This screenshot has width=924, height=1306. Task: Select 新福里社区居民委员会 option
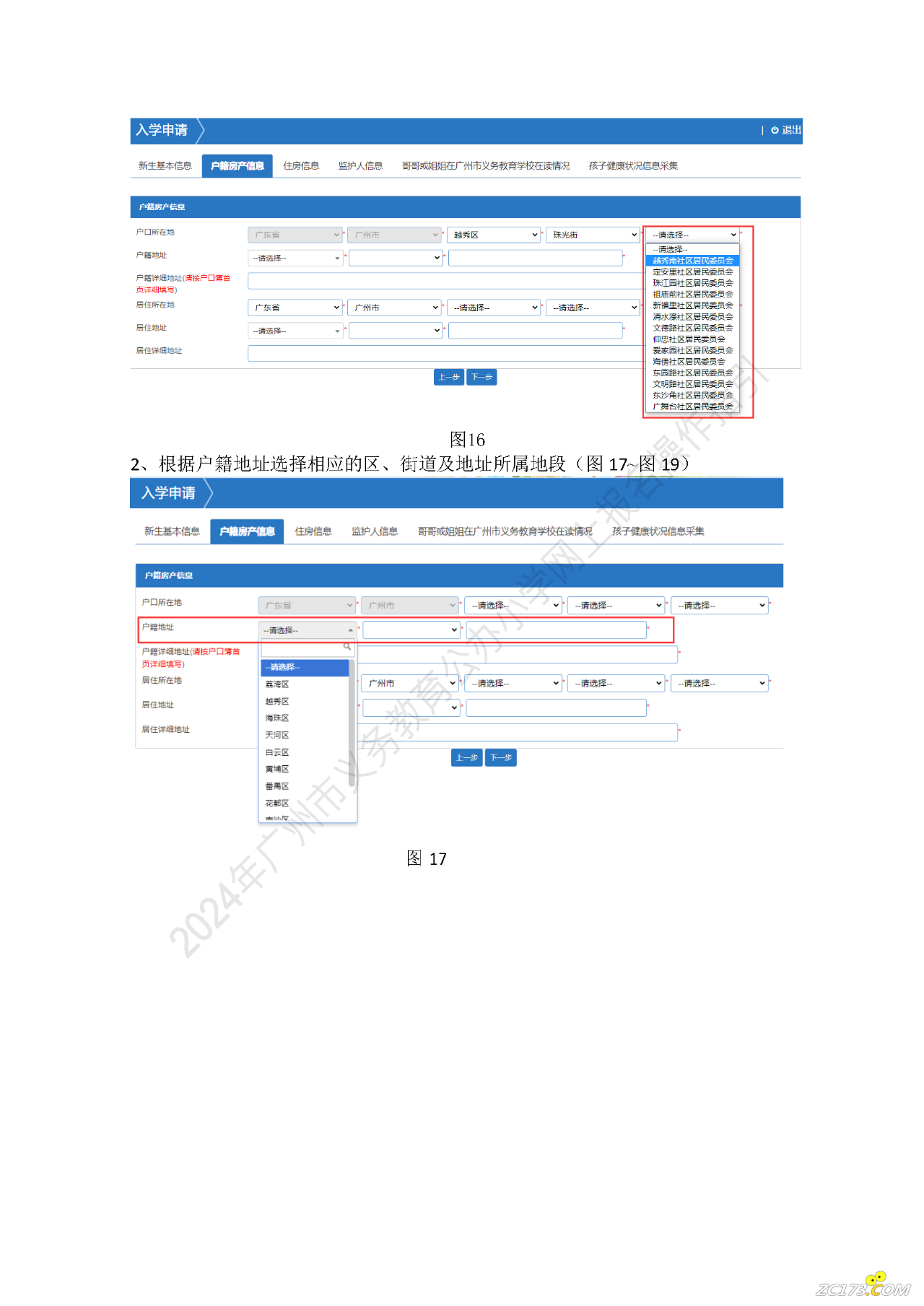pyautogui.click(x=692, y=306)
